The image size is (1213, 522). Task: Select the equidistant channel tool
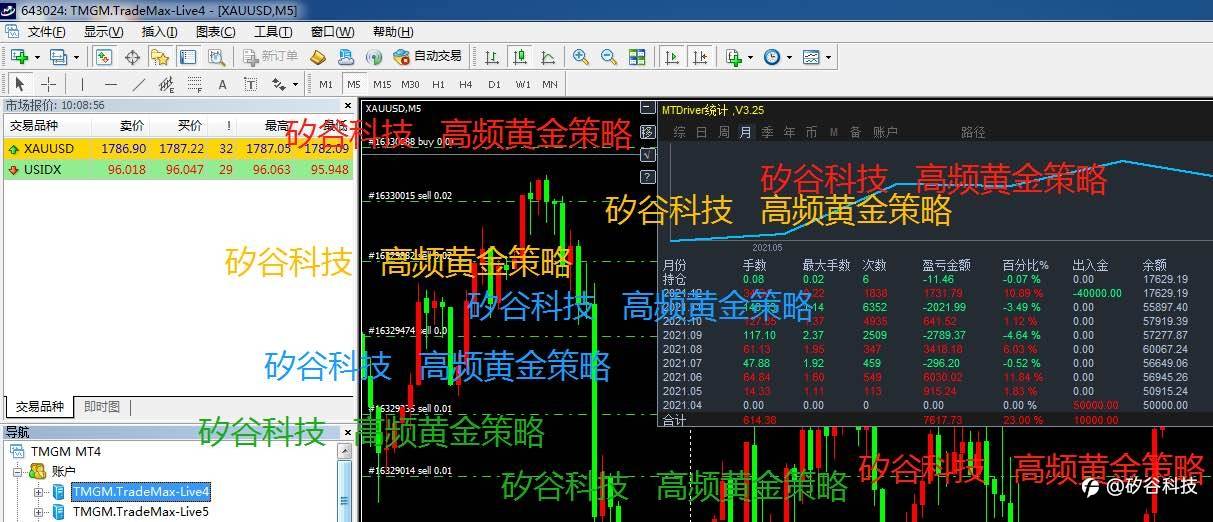[x=166, y=84]
